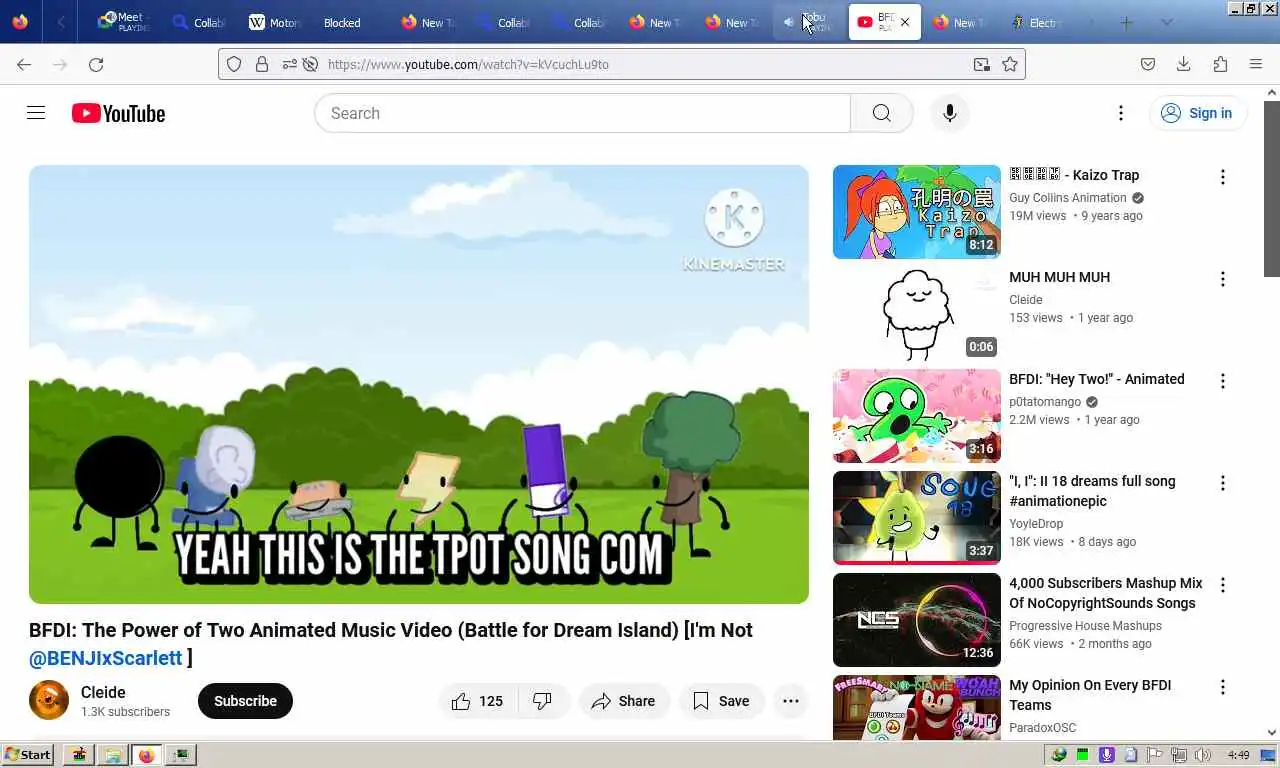Click the video player
The height and width of the screenshot is (768, 1280).
[419, 384]
